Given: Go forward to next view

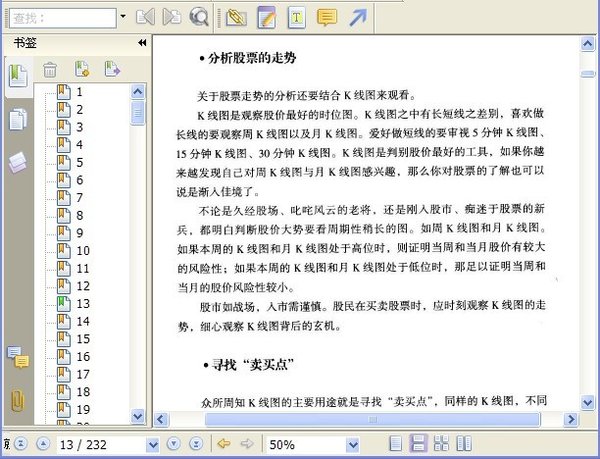Looking at the screenshot, I should pyautogui.click(x=247, y=444).
